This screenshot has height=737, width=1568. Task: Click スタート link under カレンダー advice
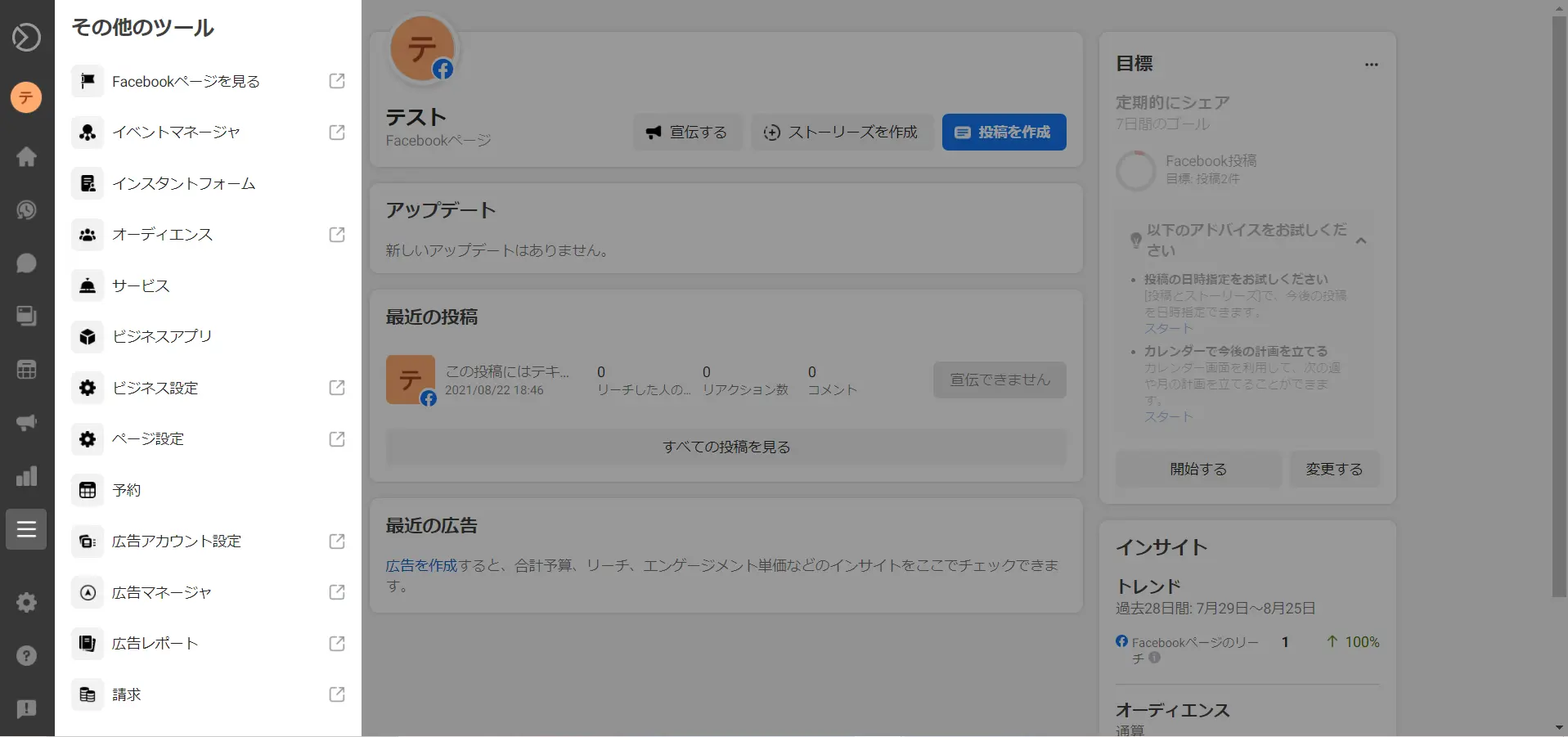click(x=1168, y=416)
